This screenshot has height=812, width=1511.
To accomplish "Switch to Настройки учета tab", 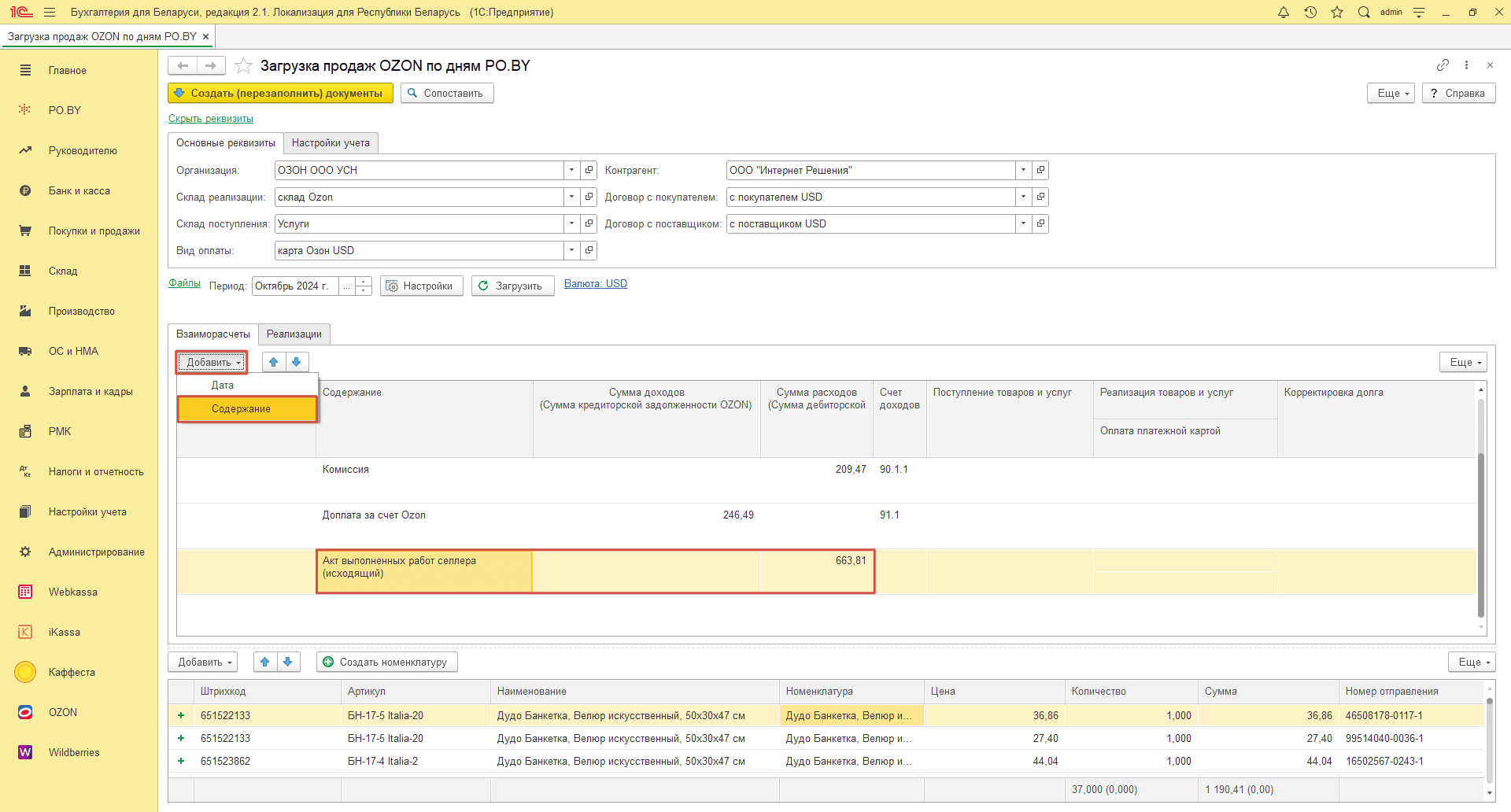I will coord(331,142).
